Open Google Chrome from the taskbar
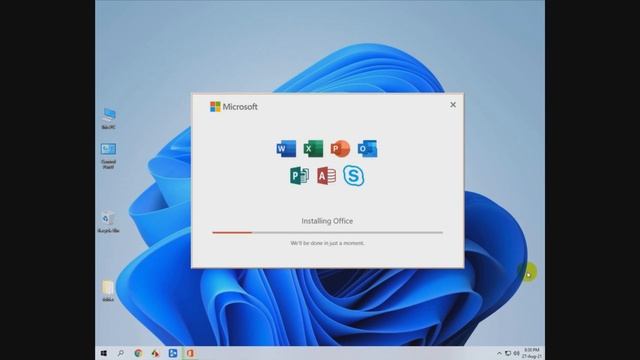 pyautogui.click(x=138, y=353)
